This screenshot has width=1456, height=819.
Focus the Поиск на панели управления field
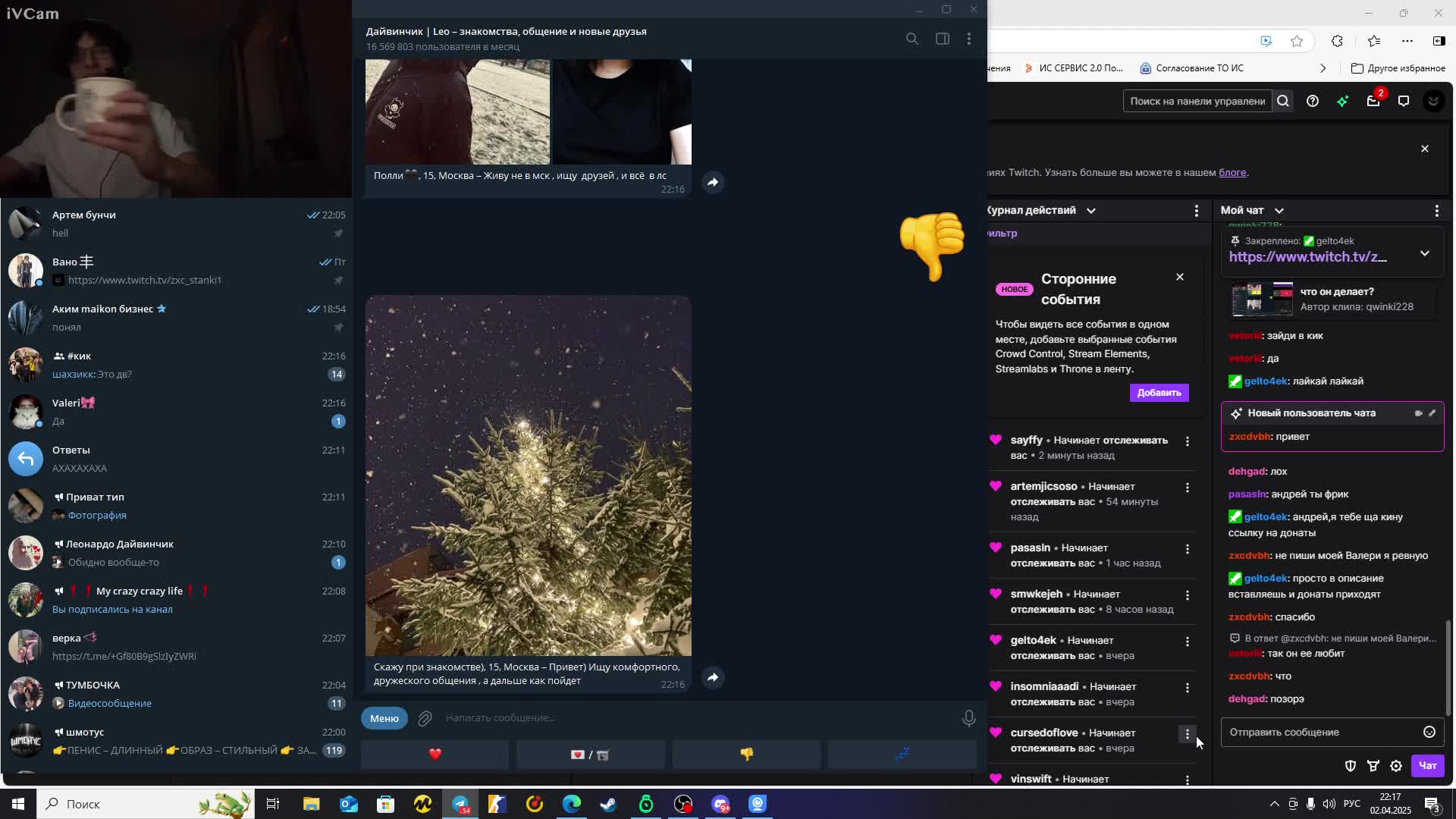point(1197,101)
